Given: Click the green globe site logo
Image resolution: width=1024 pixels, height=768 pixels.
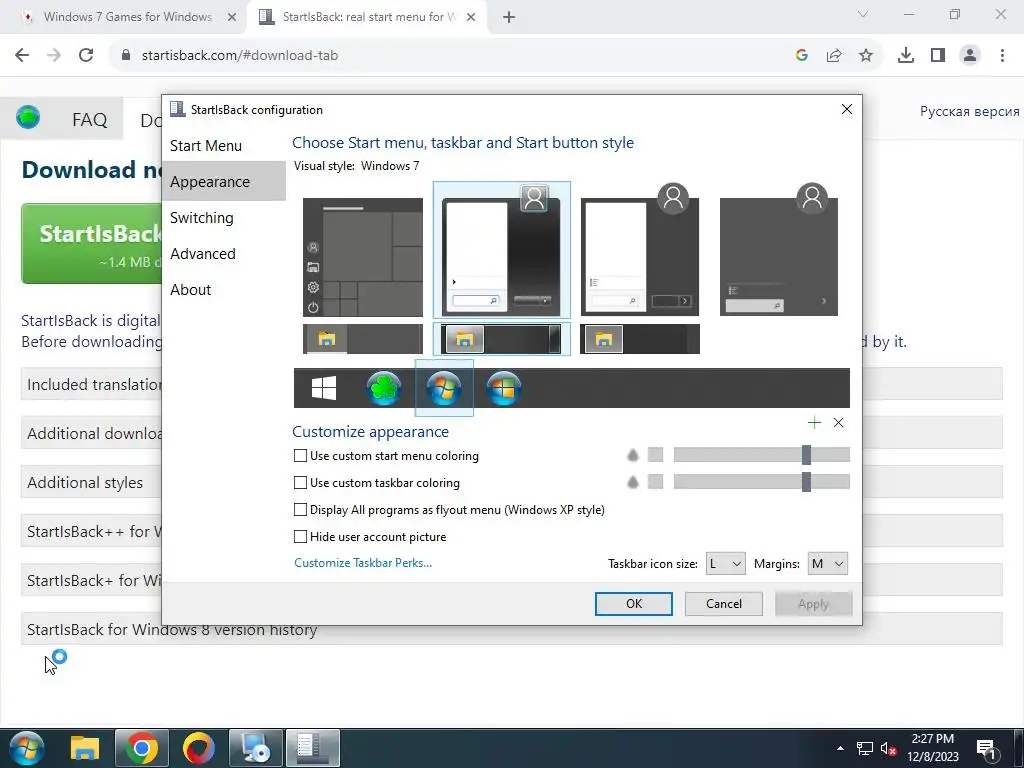Looking at the screenshot, I should coord(28,118).
